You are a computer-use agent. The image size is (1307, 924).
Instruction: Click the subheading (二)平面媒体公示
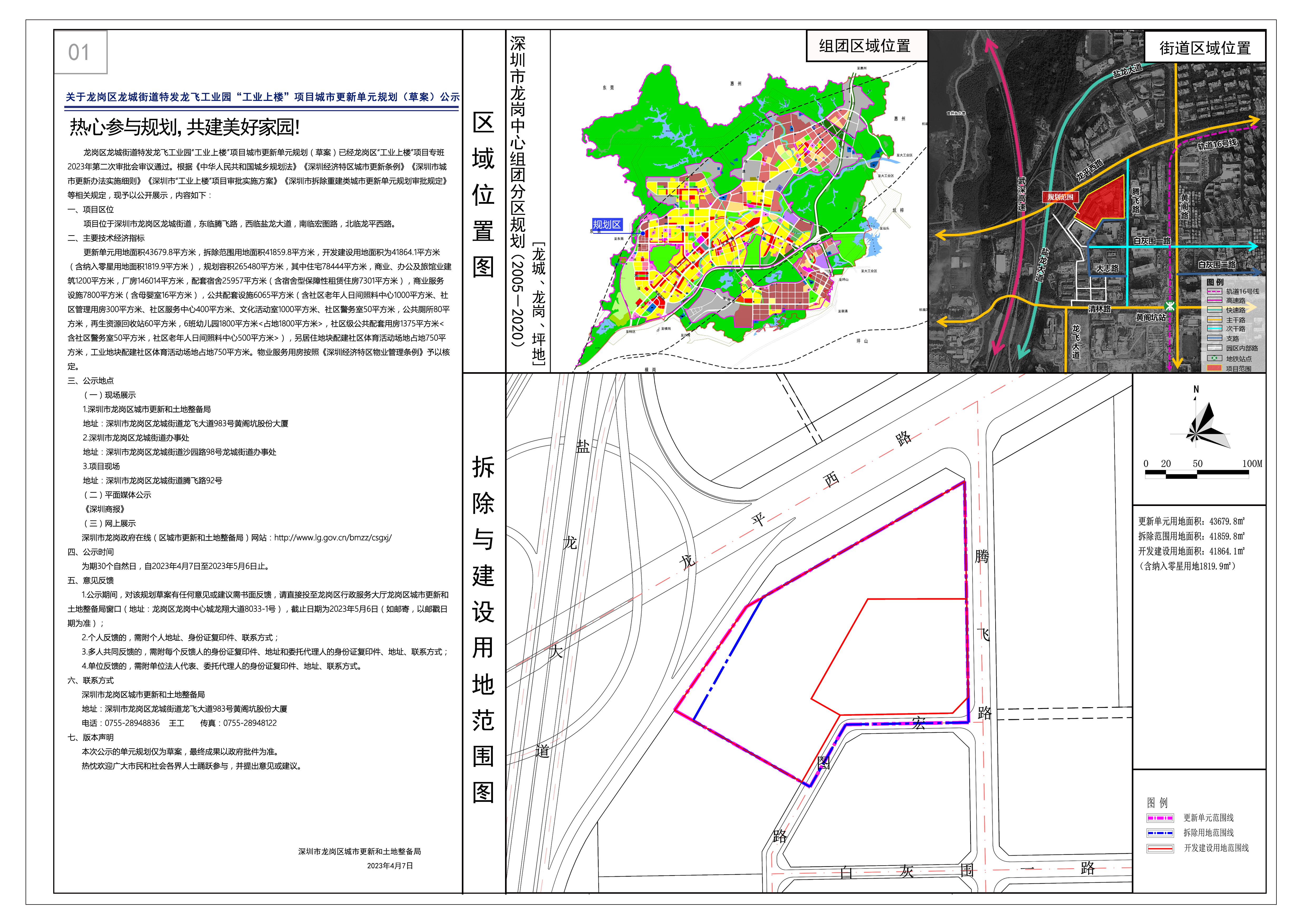coord(117,495)
